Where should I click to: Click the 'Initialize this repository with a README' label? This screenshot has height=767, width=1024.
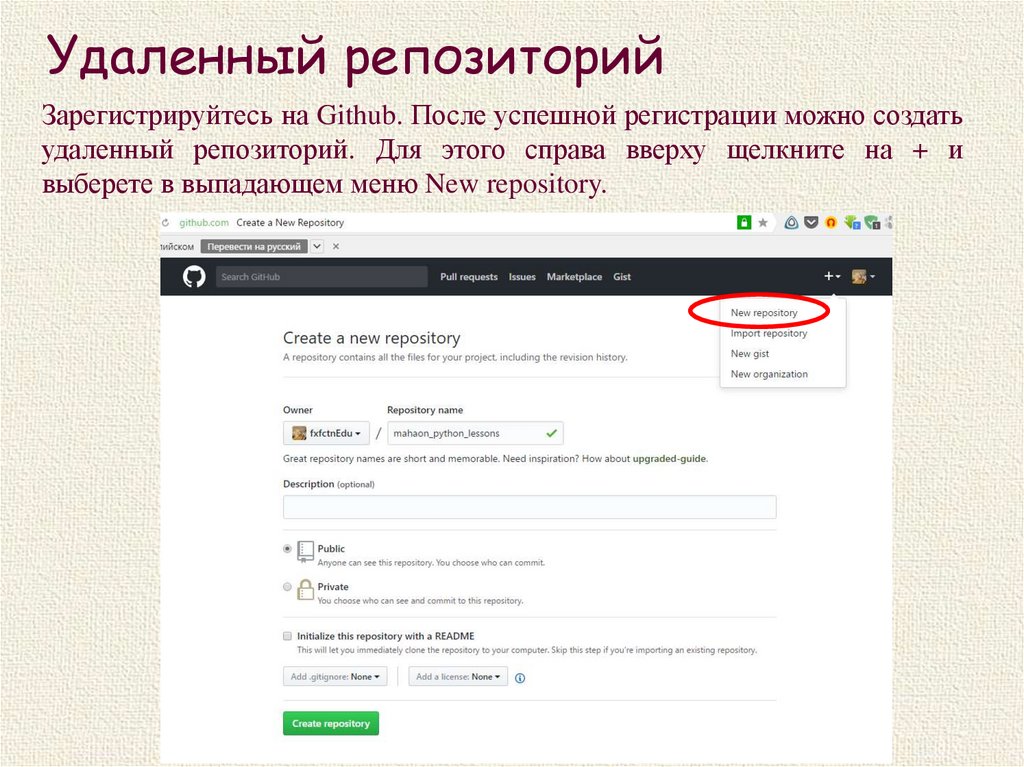(385, 636)
